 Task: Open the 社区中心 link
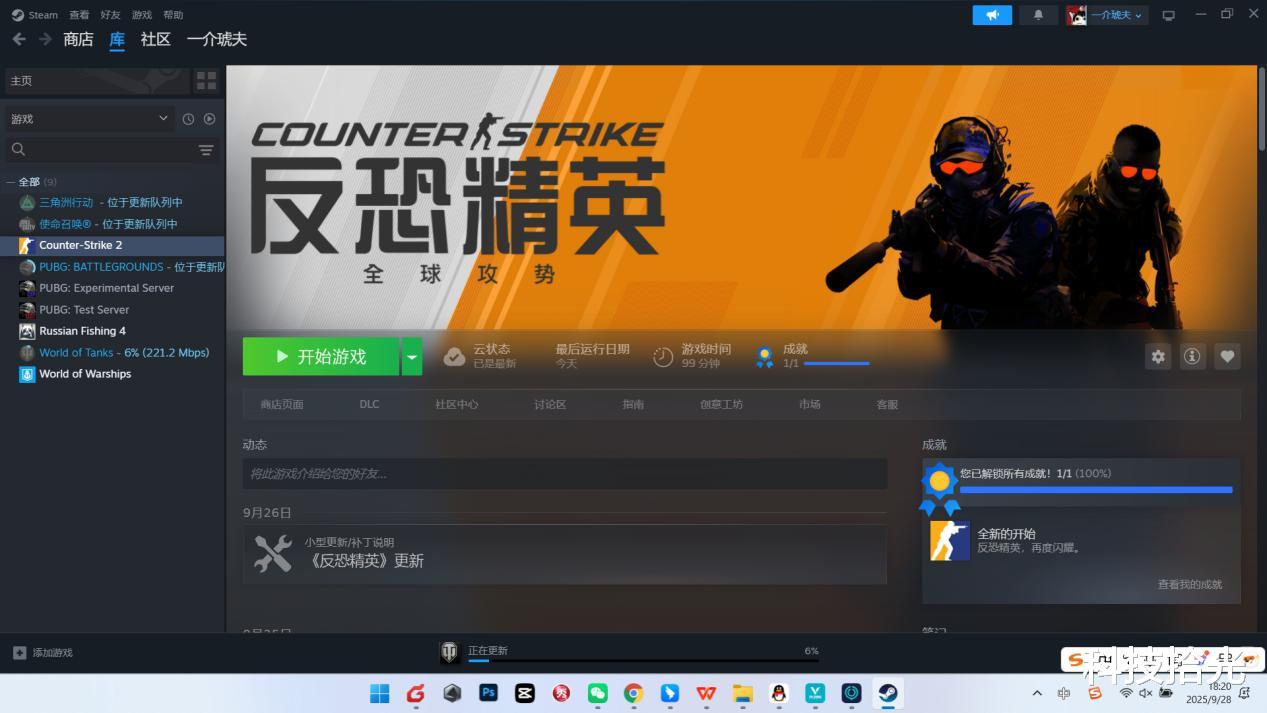(x=457, y=404)
